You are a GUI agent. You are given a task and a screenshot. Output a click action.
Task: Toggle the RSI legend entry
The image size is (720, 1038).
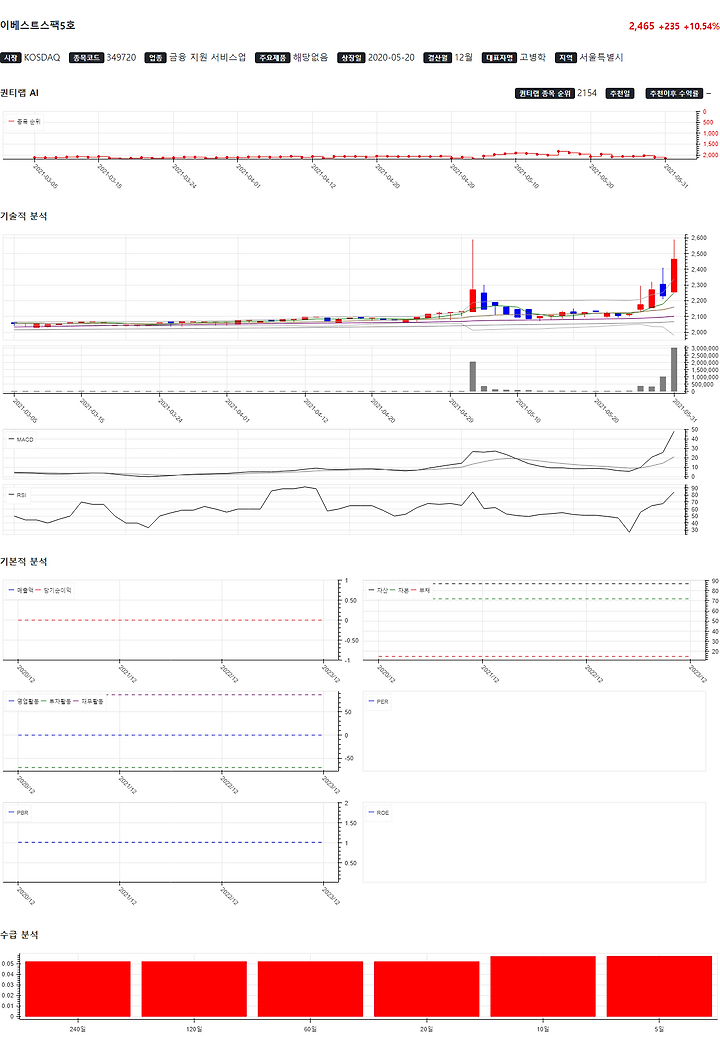pos(18,495)
